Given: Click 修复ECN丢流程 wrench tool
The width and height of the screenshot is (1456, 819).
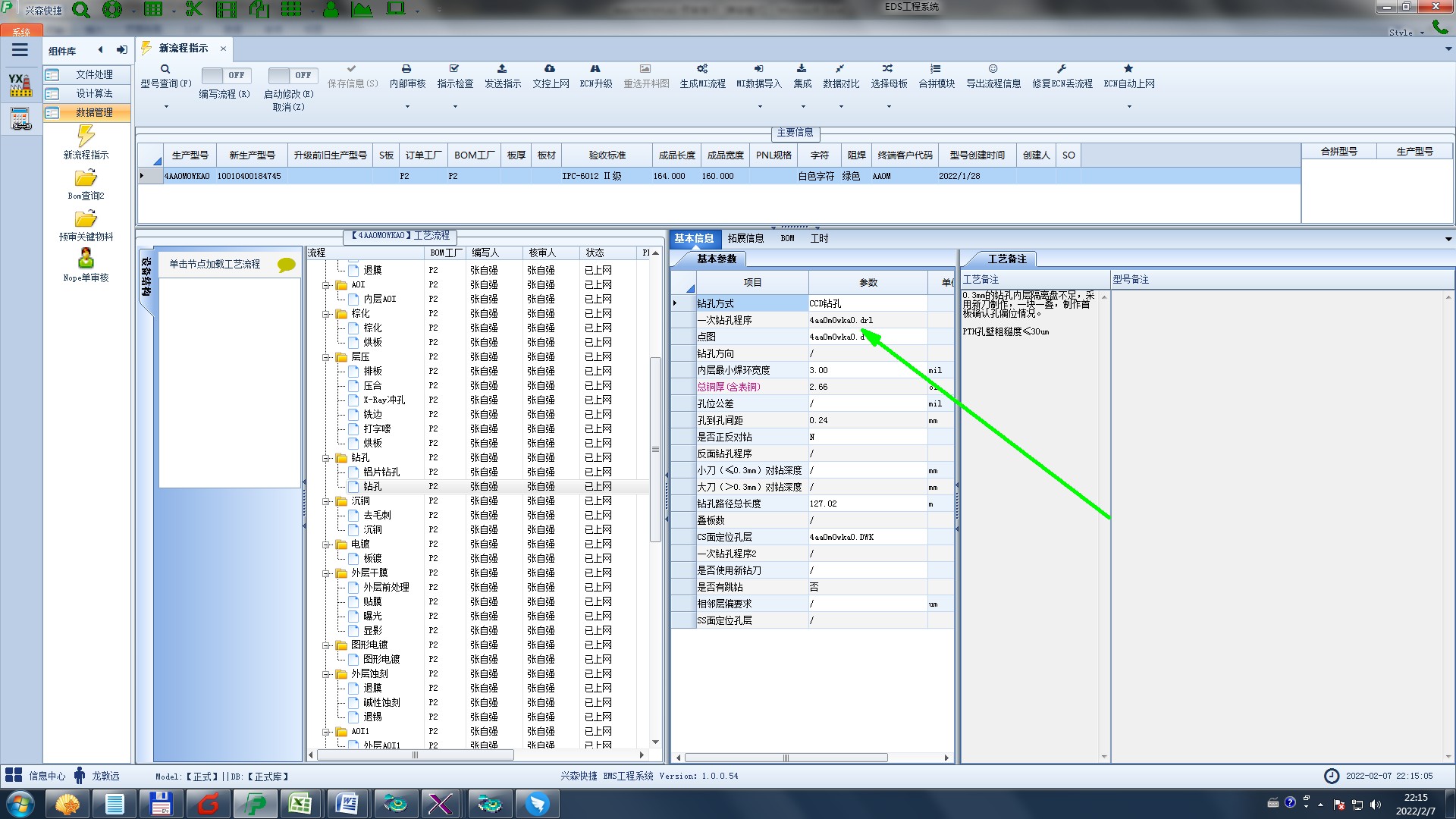Looking at the screenshot, I should 1062,77.
